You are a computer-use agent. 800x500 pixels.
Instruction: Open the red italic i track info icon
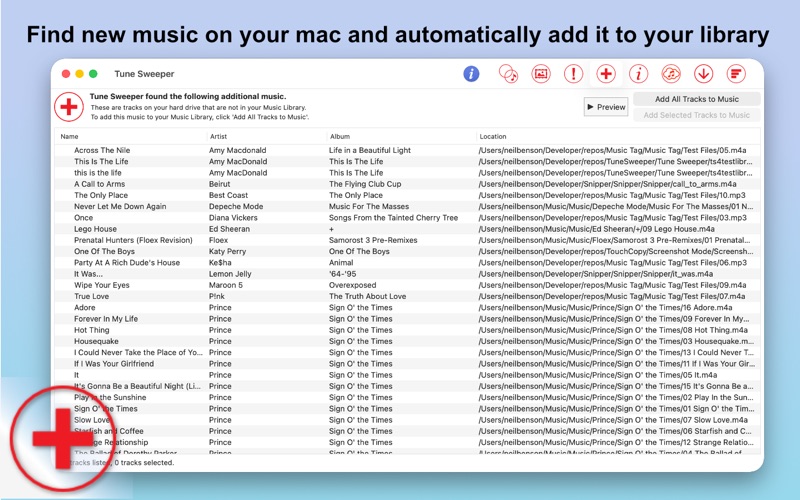[x=638, y=74]
